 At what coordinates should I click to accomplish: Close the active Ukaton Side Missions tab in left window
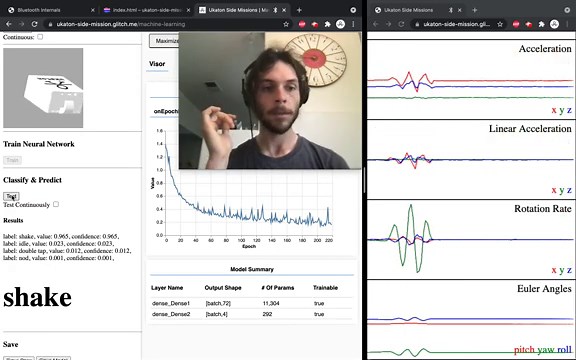(x=285, y=10)
